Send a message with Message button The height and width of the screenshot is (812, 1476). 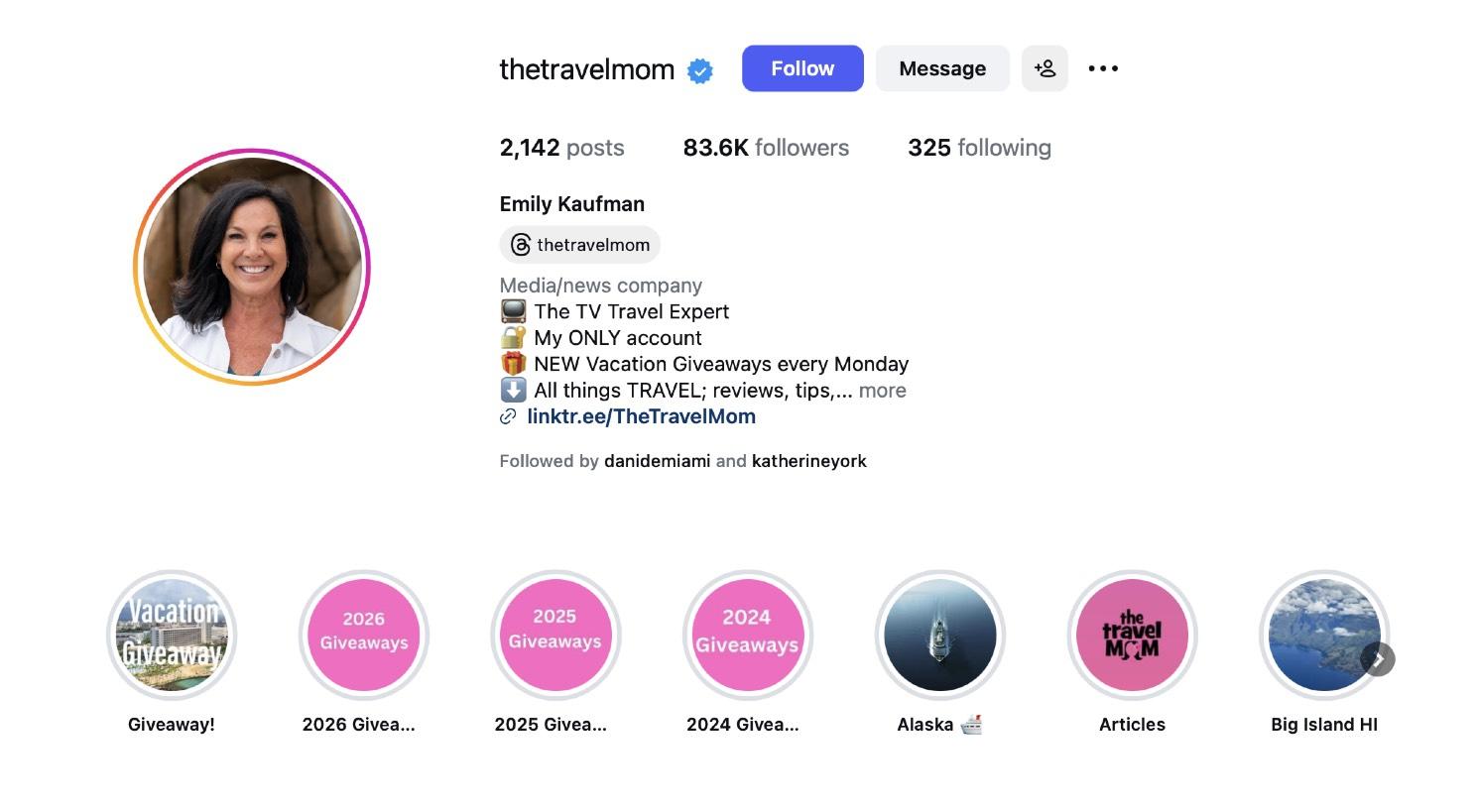pyautogui.click(x=942, y=68)
